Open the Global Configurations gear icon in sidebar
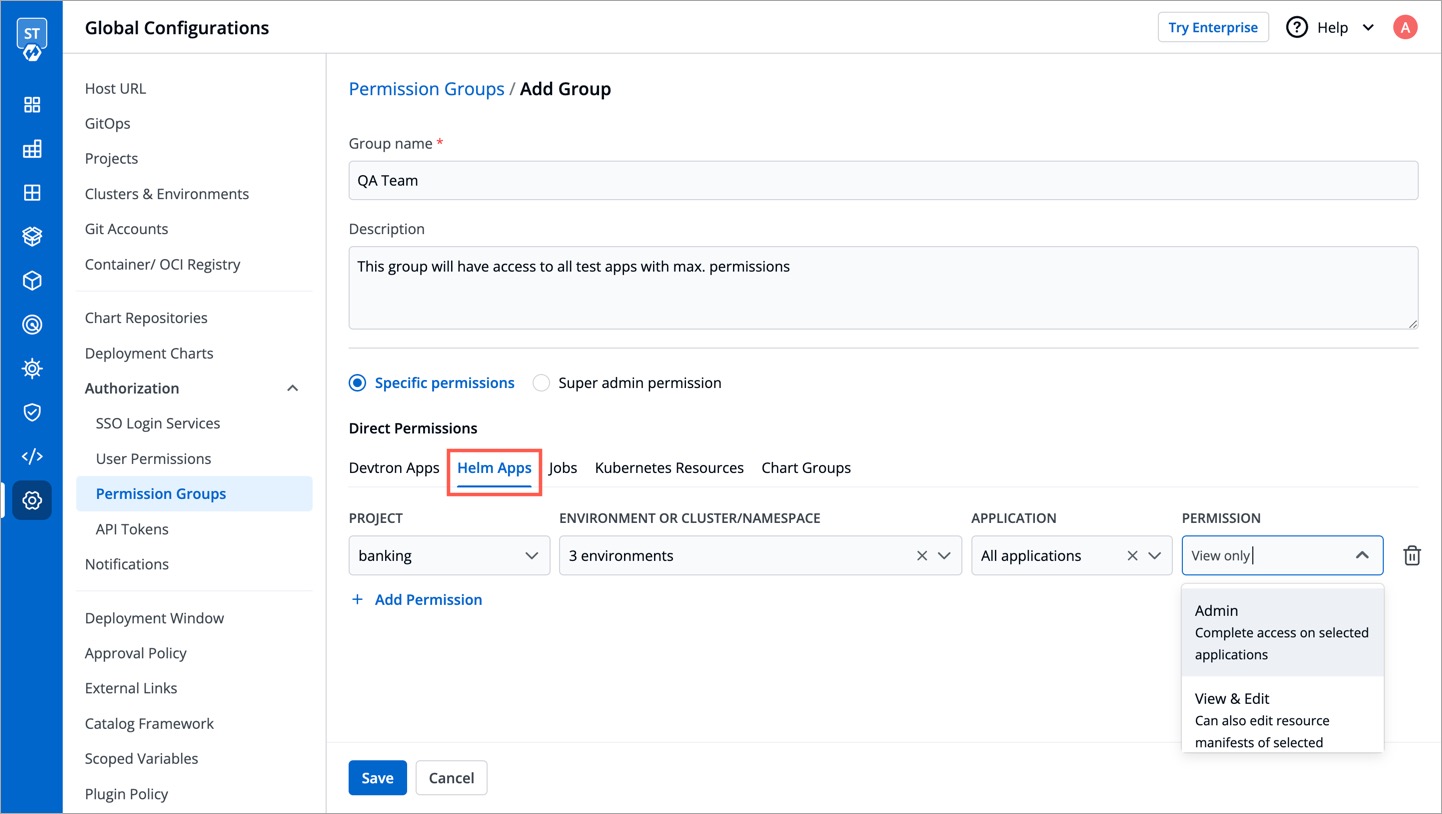The width and height of the screenshot is (1442, 814). [32, 500]
